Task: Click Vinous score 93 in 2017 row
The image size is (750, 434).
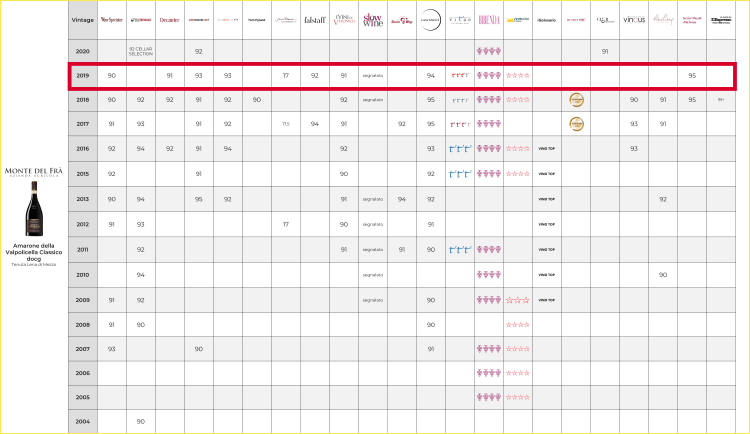Action: point(634,124)
